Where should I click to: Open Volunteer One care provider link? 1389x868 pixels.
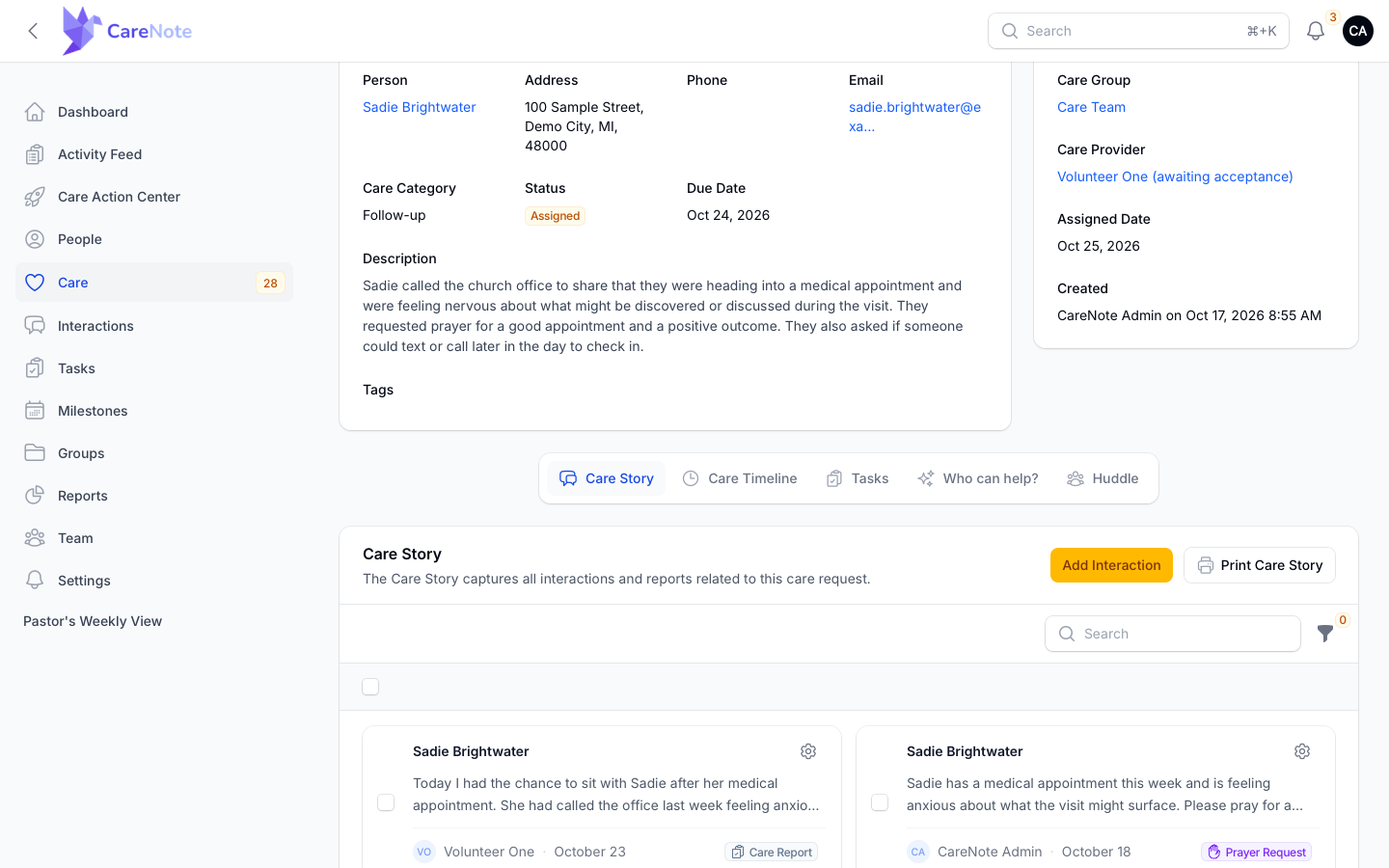1175,176
